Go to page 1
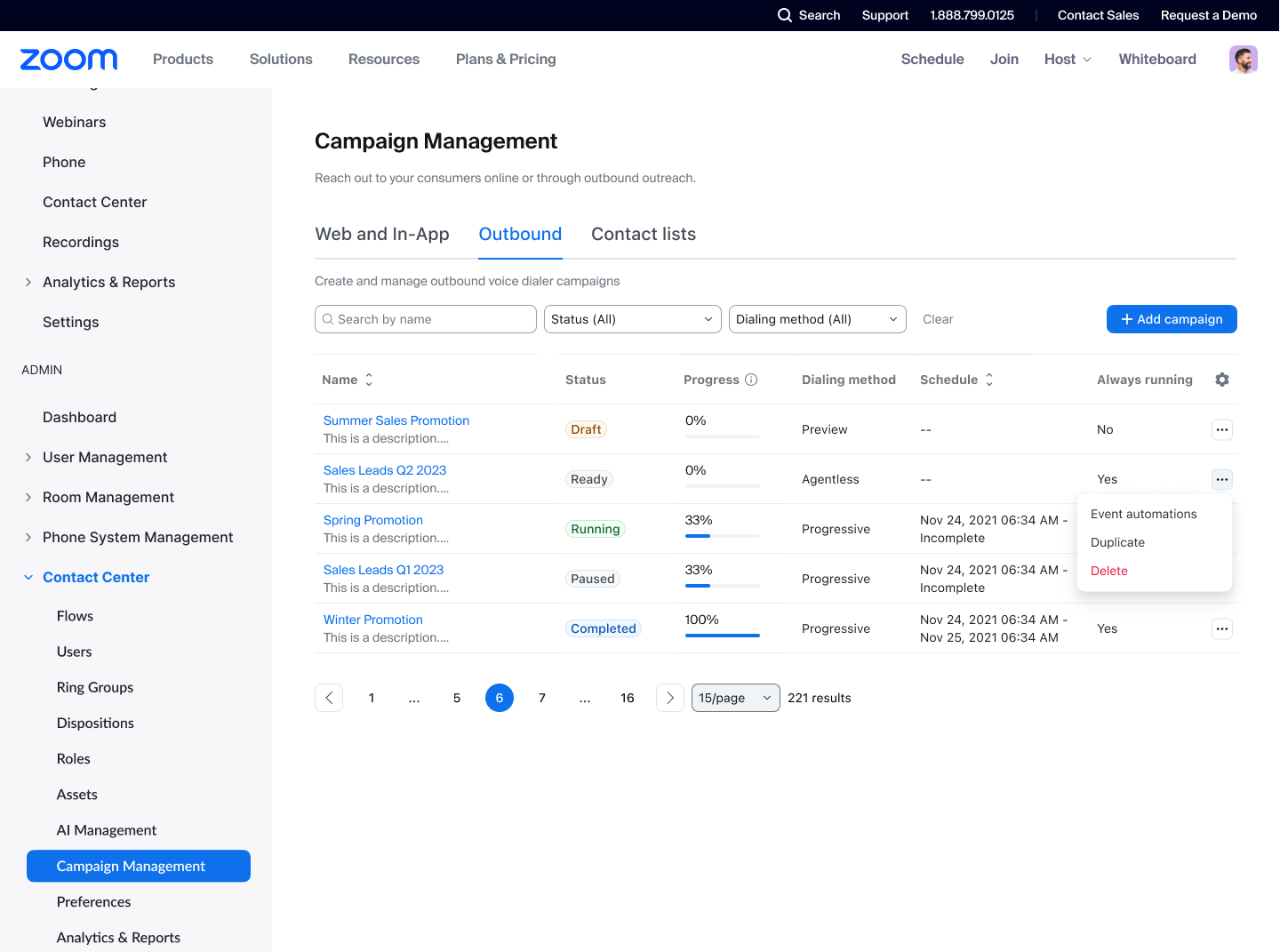Viewport: 1280px width, 952px height. click(372, 698)
